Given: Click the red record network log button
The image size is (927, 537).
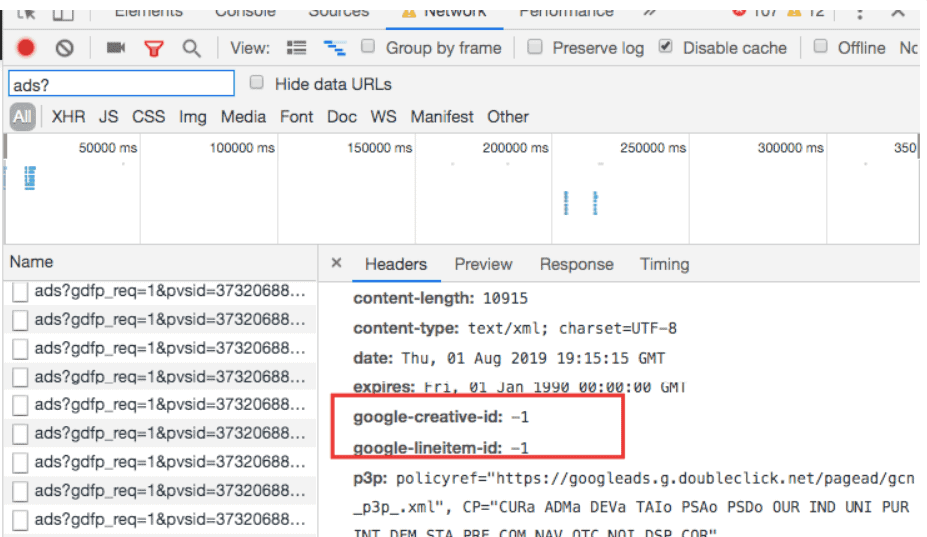Looking at the screenshot, I should click(26, 48).
